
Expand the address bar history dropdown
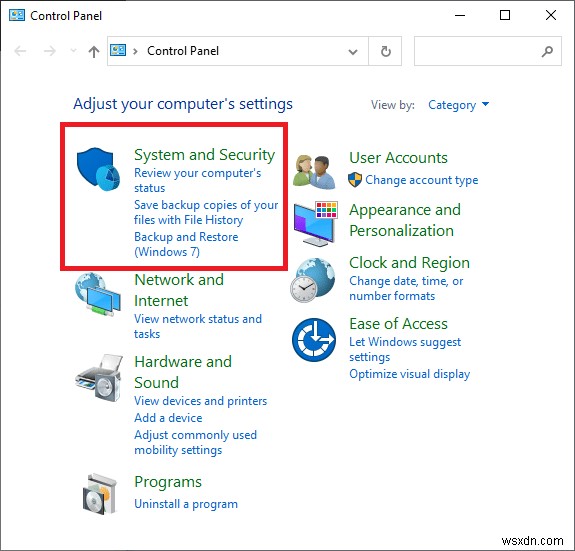tap(353, 52)
